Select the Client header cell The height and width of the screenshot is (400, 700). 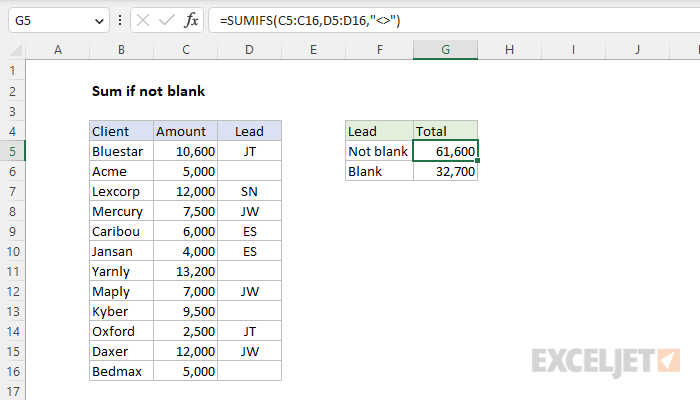[x=121, y=131]
